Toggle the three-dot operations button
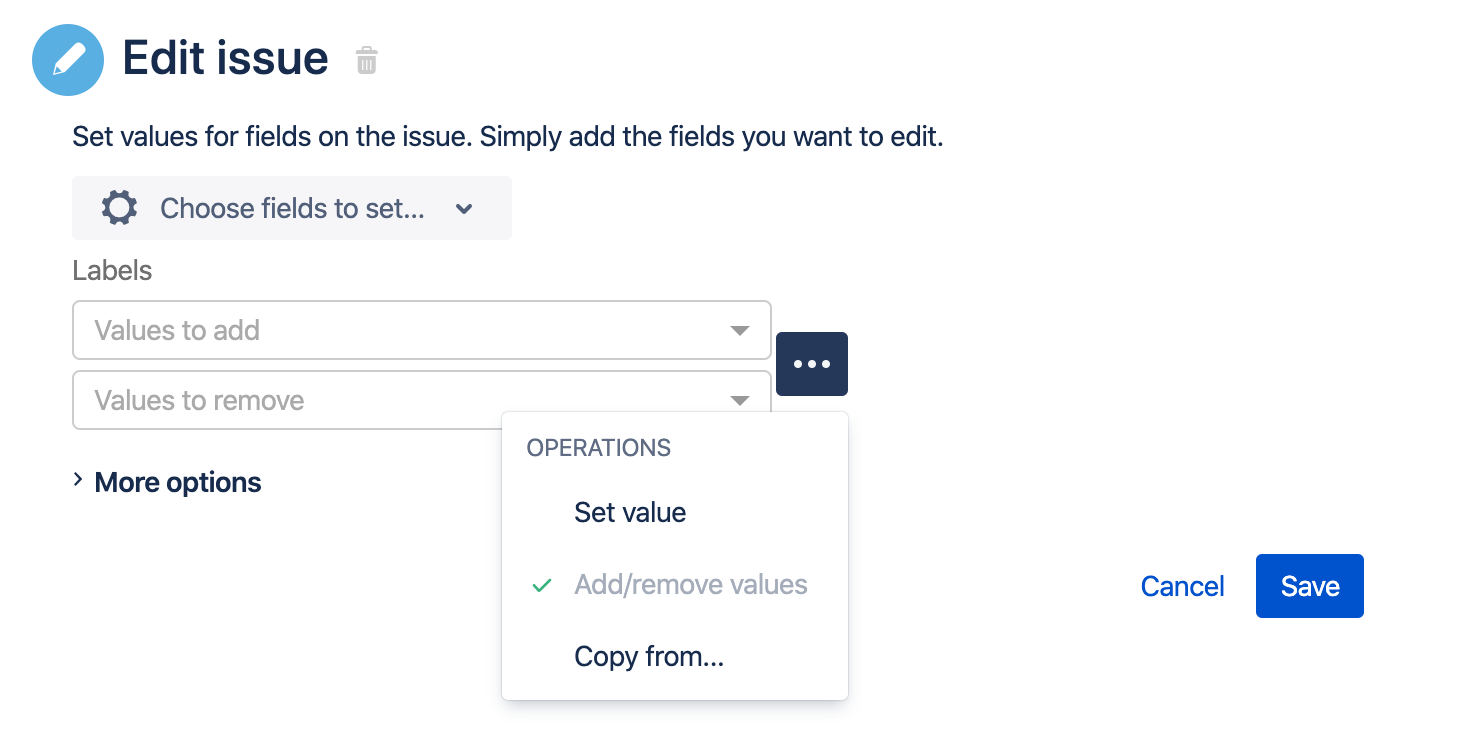1472x744 pixels. [x=812, y=364]
